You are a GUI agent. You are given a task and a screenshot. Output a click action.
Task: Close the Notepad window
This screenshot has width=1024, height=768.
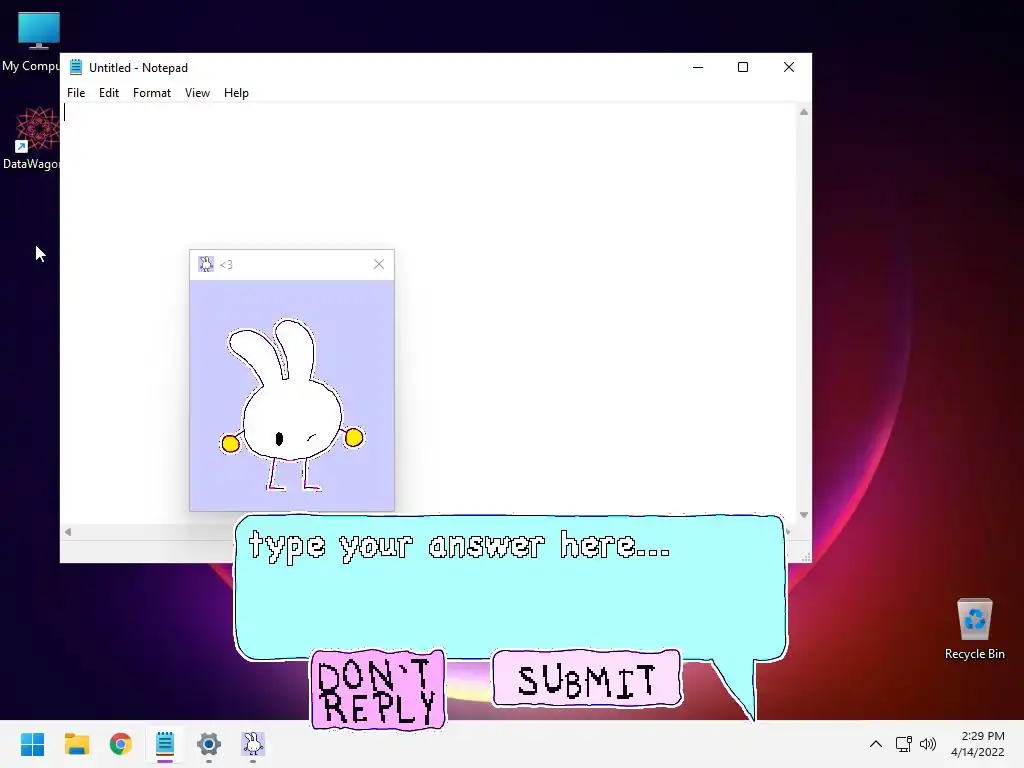click(x=789, y=67)
